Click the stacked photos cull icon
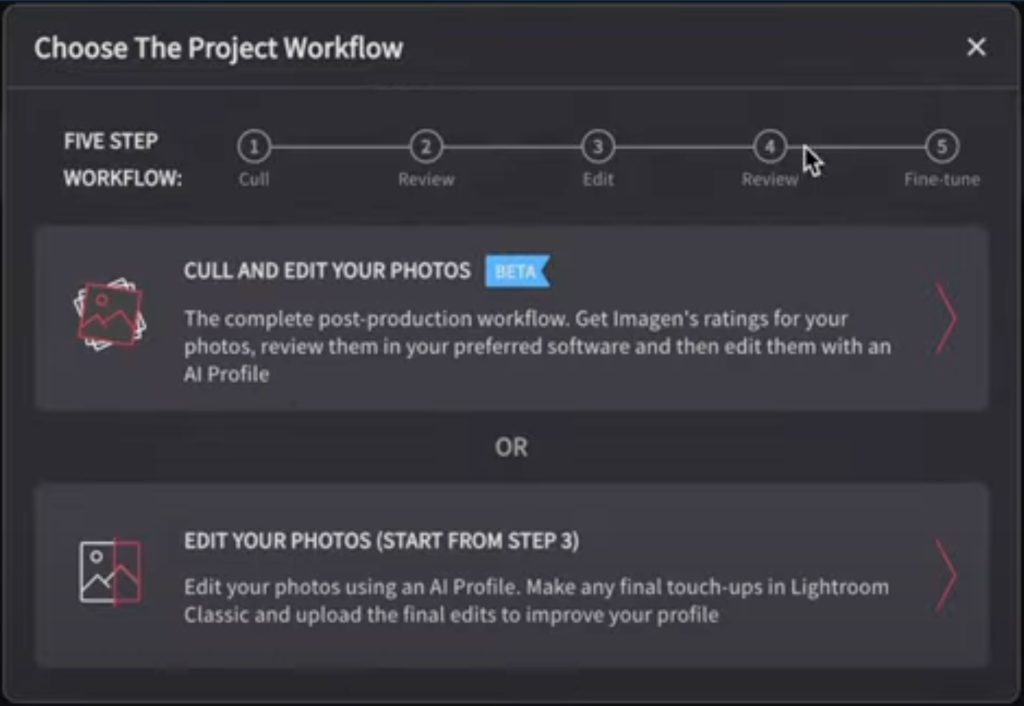The width and height of the screenshot is (1024, 706). tap(110, 314)
